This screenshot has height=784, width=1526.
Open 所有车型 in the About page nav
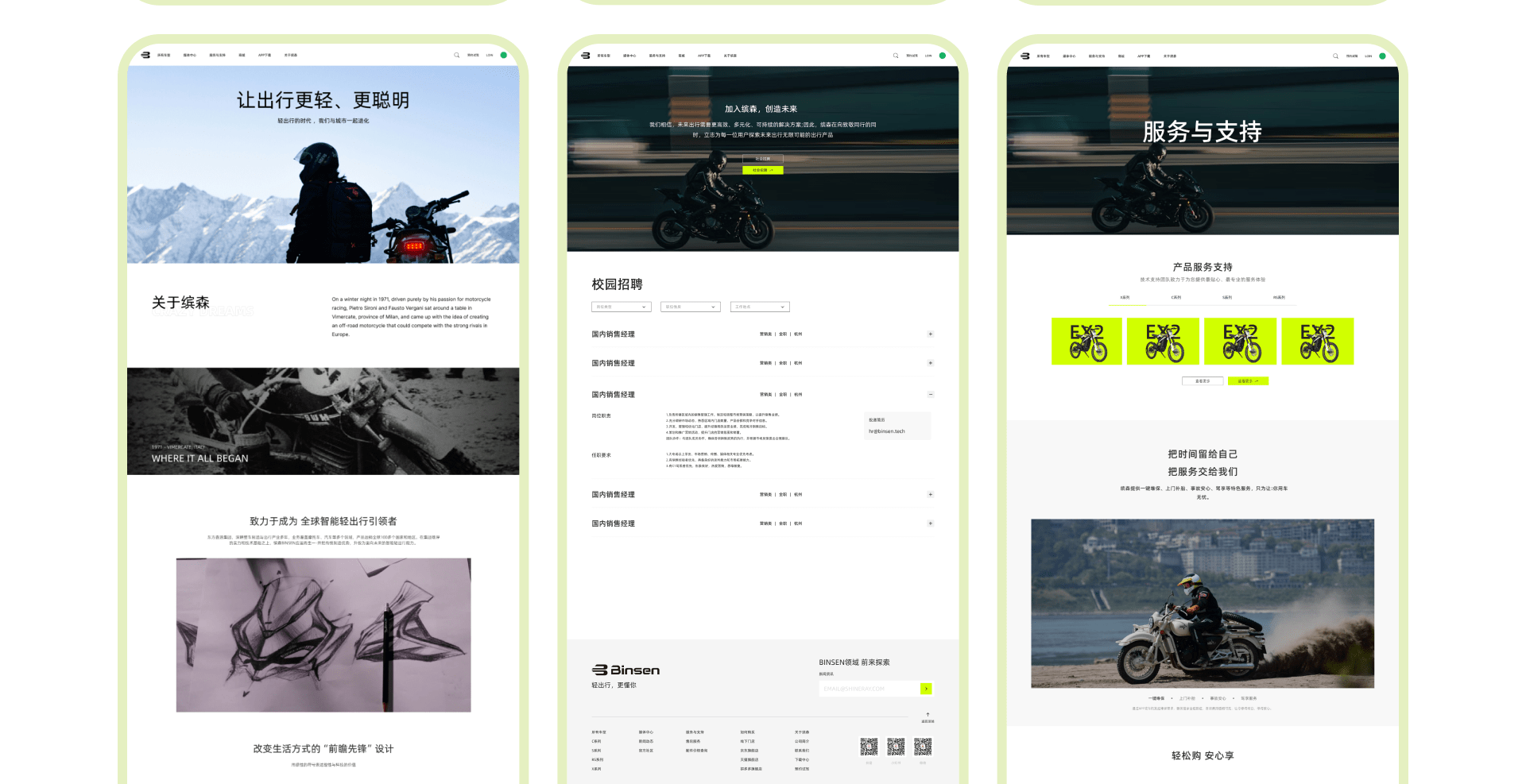164,56
